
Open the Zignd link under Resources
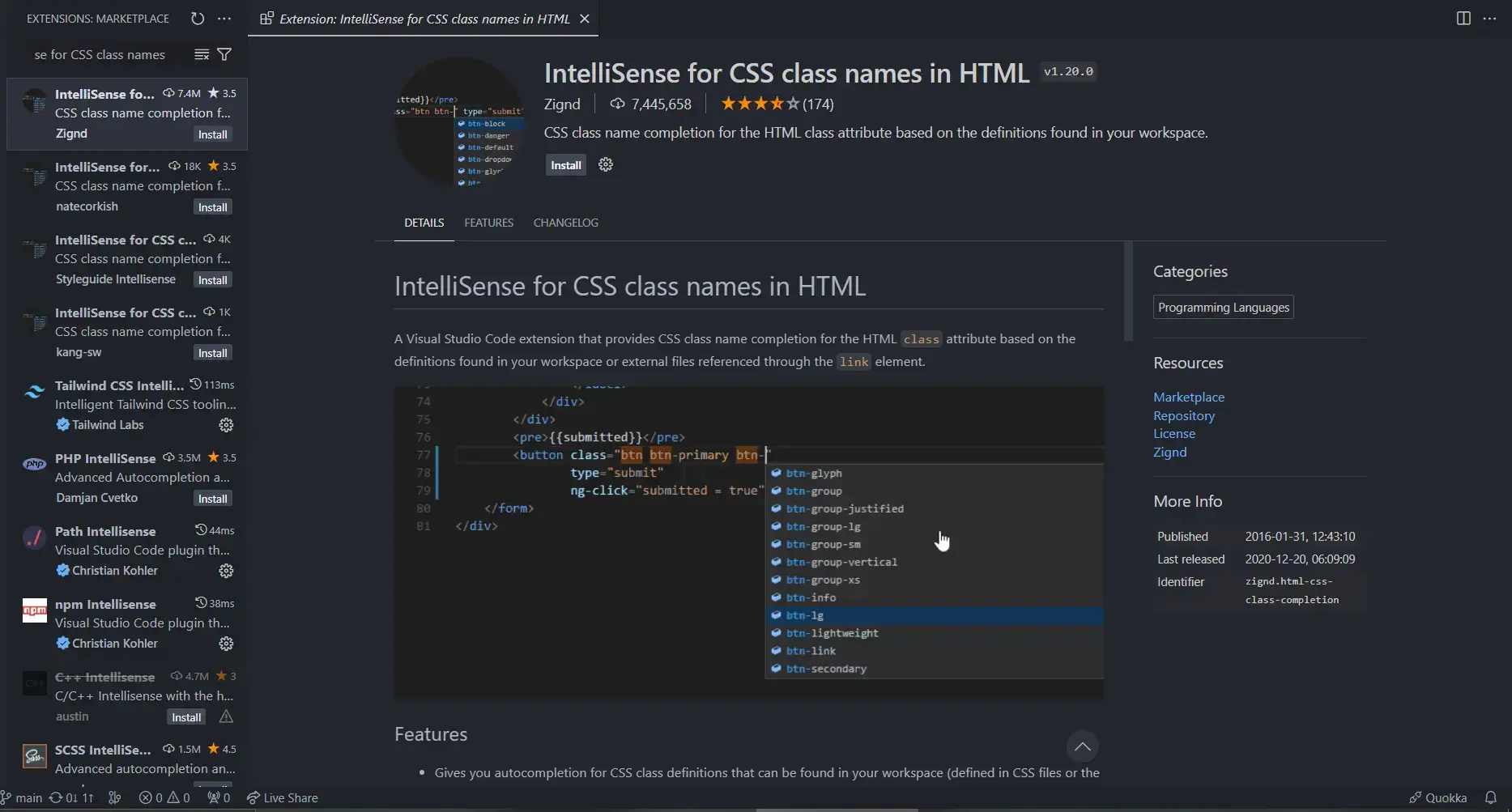1169,453
